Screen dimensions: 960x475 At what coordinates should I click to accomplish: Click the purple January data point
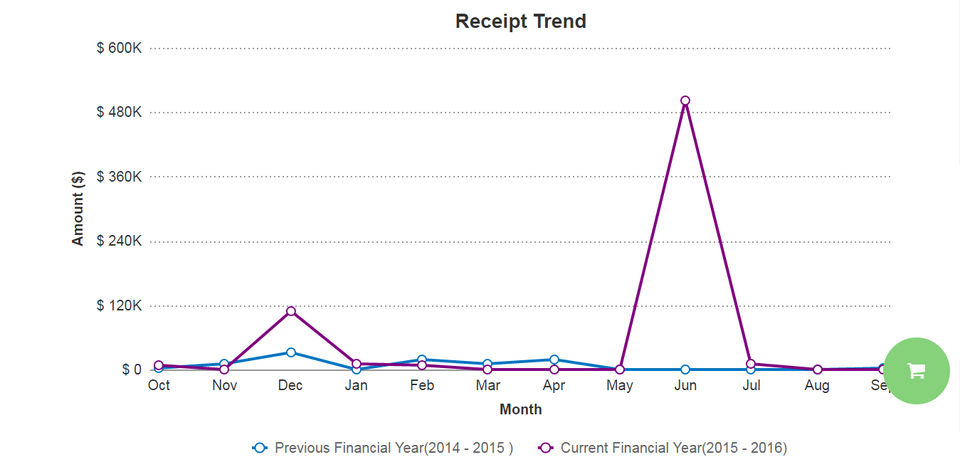click(x=356, y=364)
